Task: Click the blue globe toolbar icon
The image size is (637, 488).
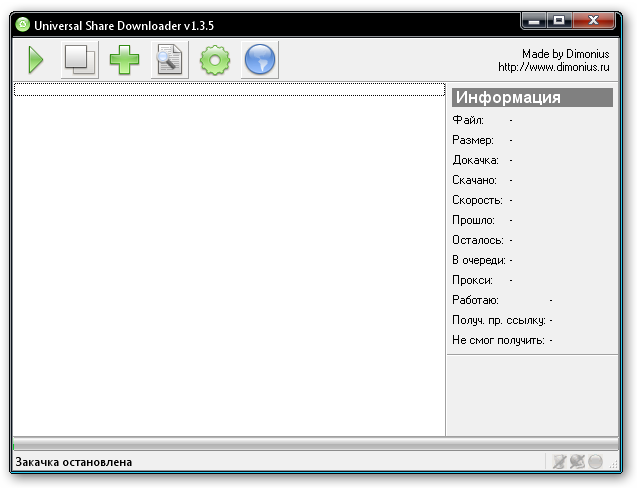Action: coord(260,61)
